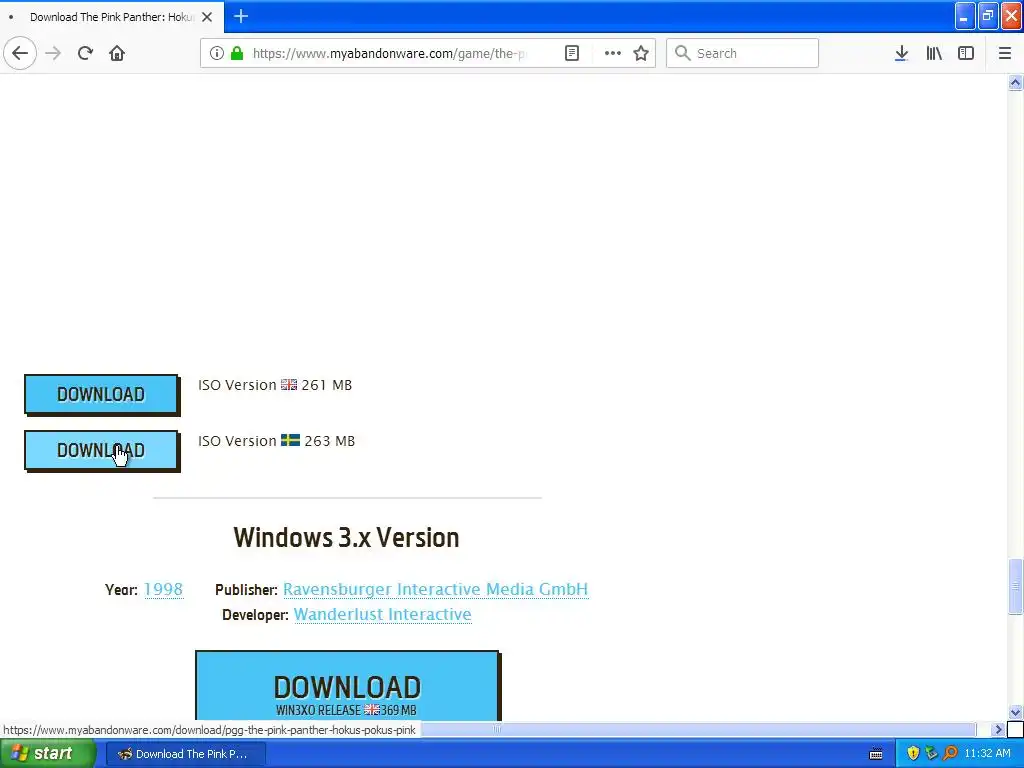The image size is (1024, 768).
Task: Click the 11:32 AM system clock
Action: (987, 754)
